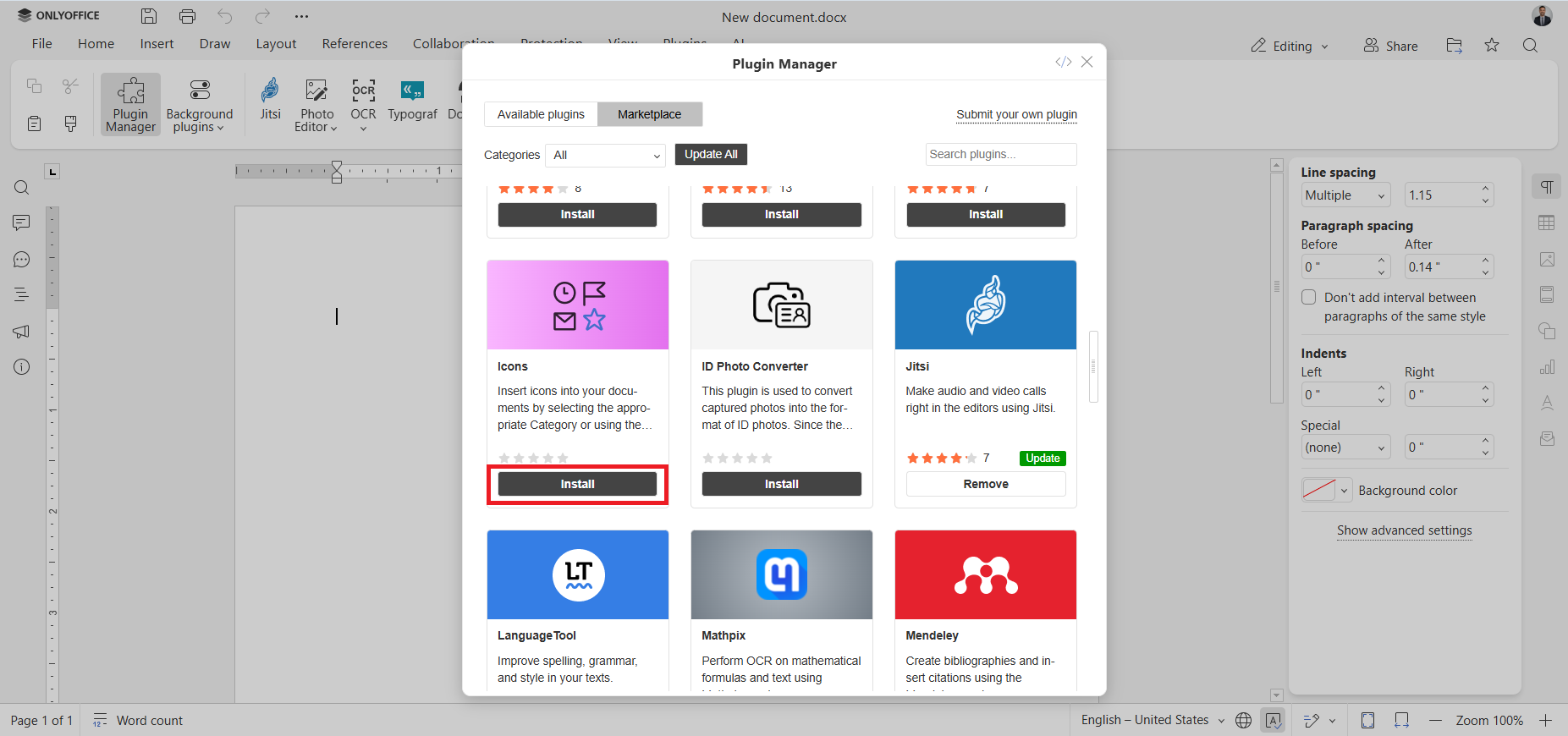Click Show advanced settings link
The height and width of the screenshot is (736, 1568).
click(x=1404, y=530)
